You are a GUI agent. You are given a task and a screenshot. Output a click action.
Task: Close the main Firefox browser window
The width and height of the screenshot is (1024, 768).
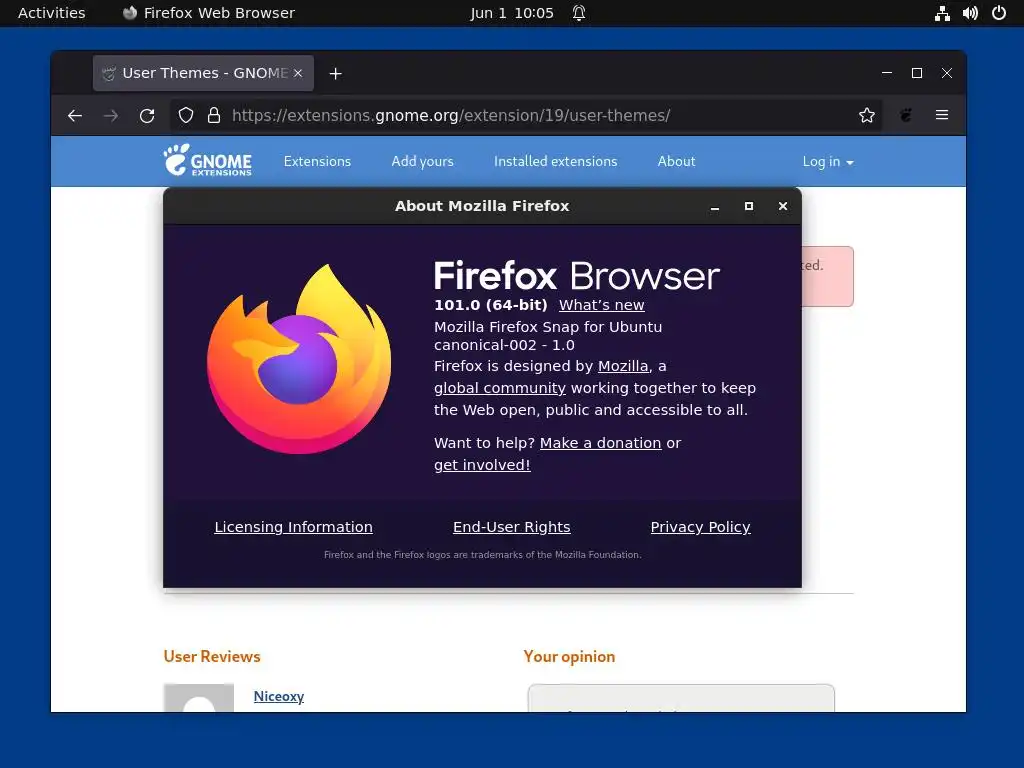(947, 73)
